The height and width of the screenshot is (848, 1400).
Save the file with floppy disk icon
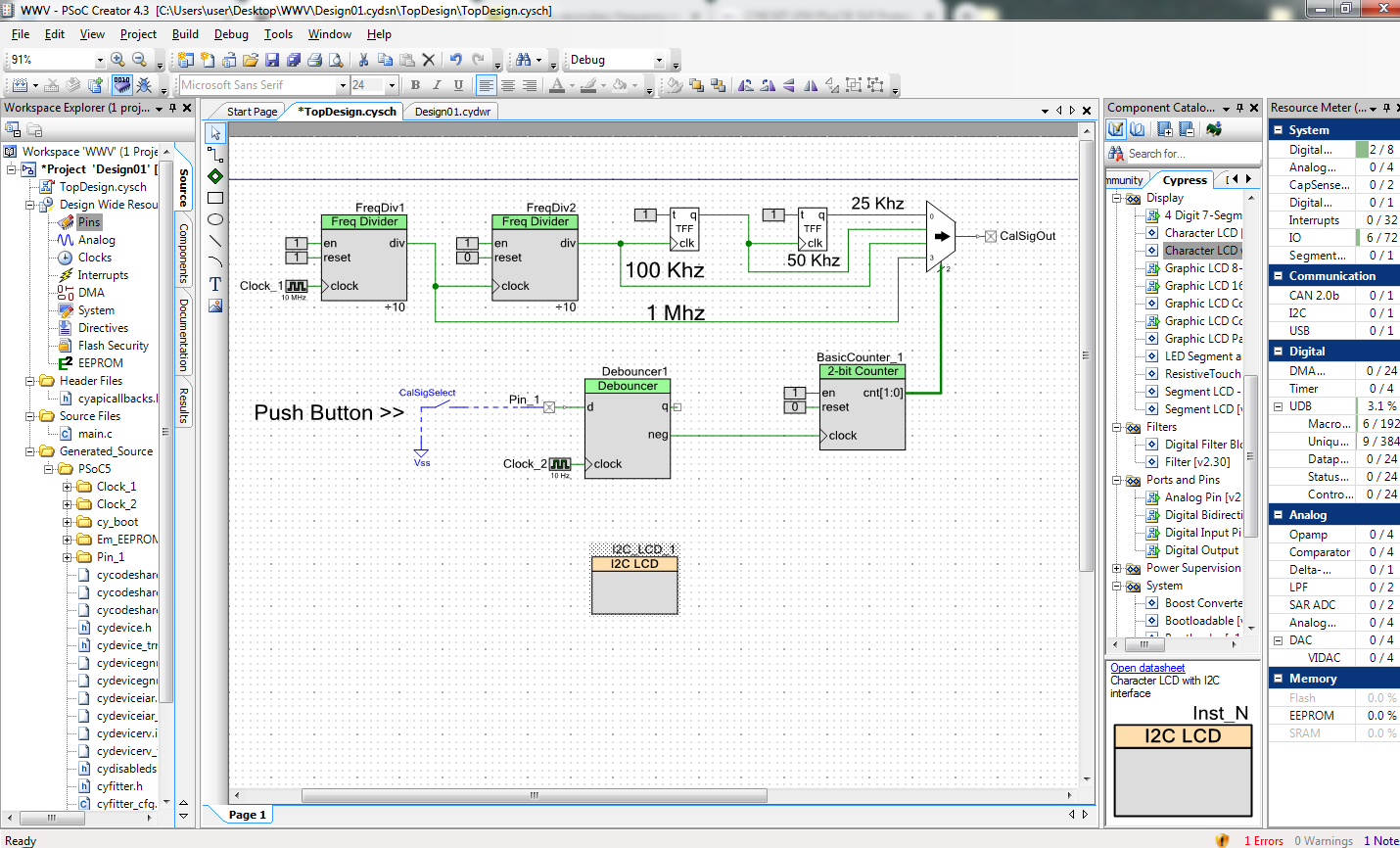(272, 60)
